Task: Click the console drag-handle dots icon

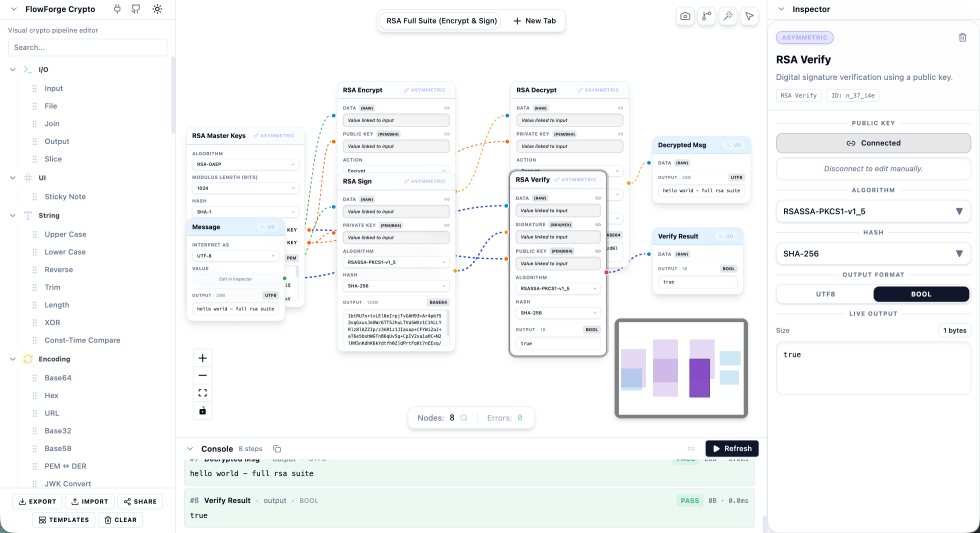Action: pos(691,449)
